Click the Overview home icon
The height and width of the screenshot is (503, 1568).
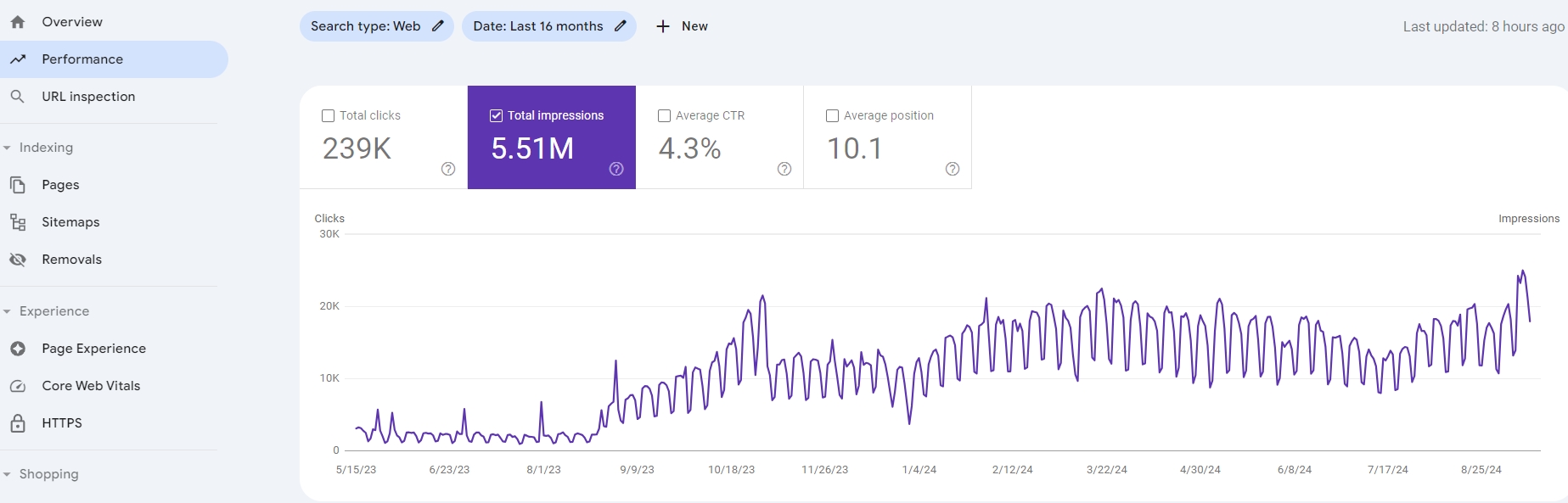(x=17, y=22)
